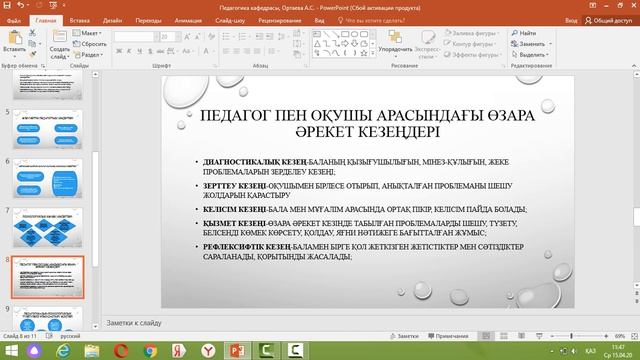Click the Заметки к слайду notes field
Viewport: 640px width, 360px height.
pos(367,323)
